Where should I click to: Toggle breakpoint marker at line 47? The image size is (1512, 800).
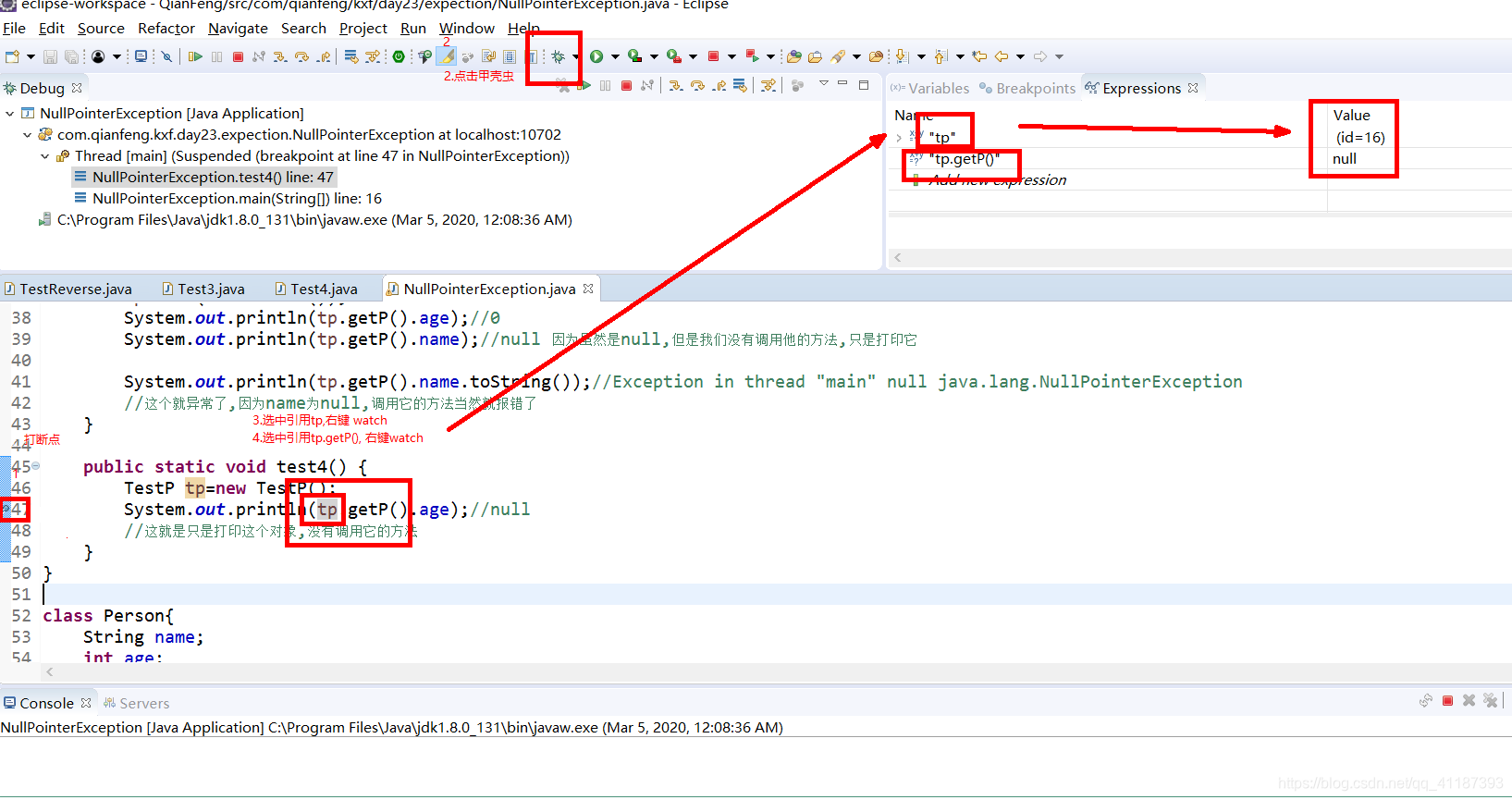click(x=6, y=509)
